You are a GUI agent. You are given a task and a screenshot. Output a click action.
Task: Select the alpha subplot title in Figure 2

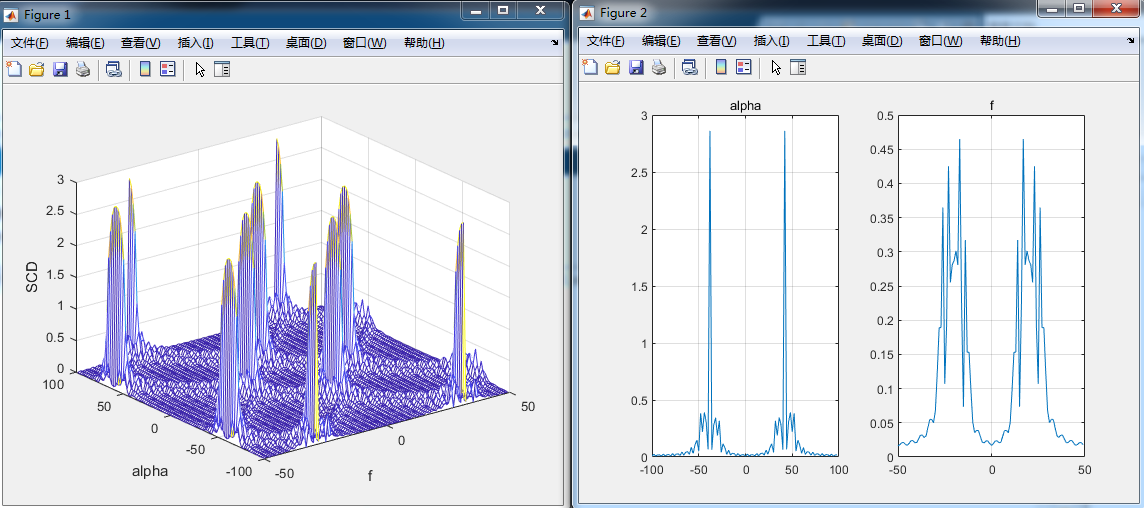pos(745,106)
